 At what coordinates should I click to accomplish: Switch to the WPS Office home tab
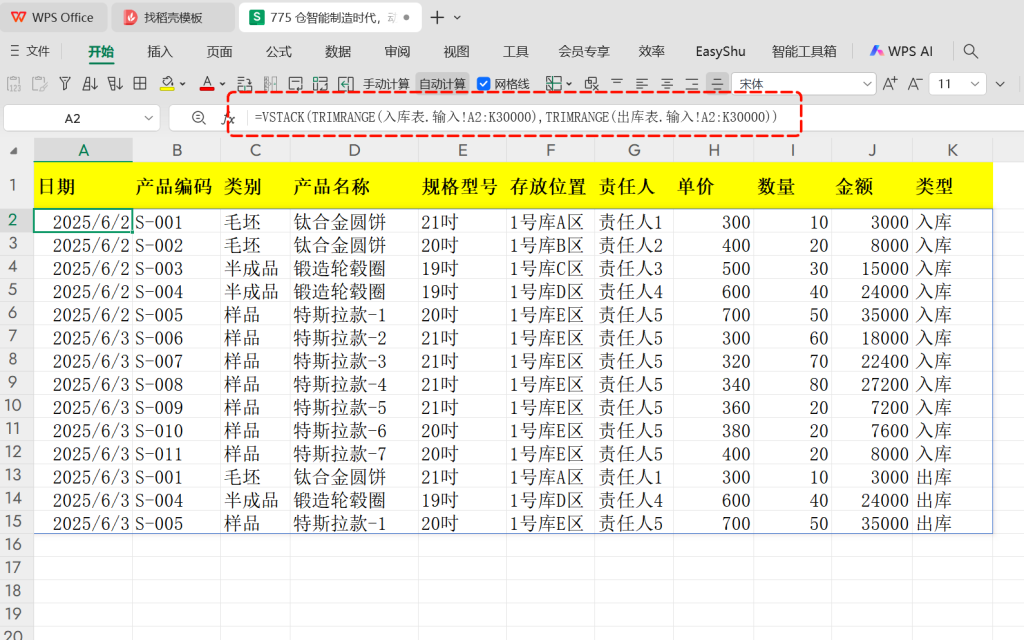(52, 18)
